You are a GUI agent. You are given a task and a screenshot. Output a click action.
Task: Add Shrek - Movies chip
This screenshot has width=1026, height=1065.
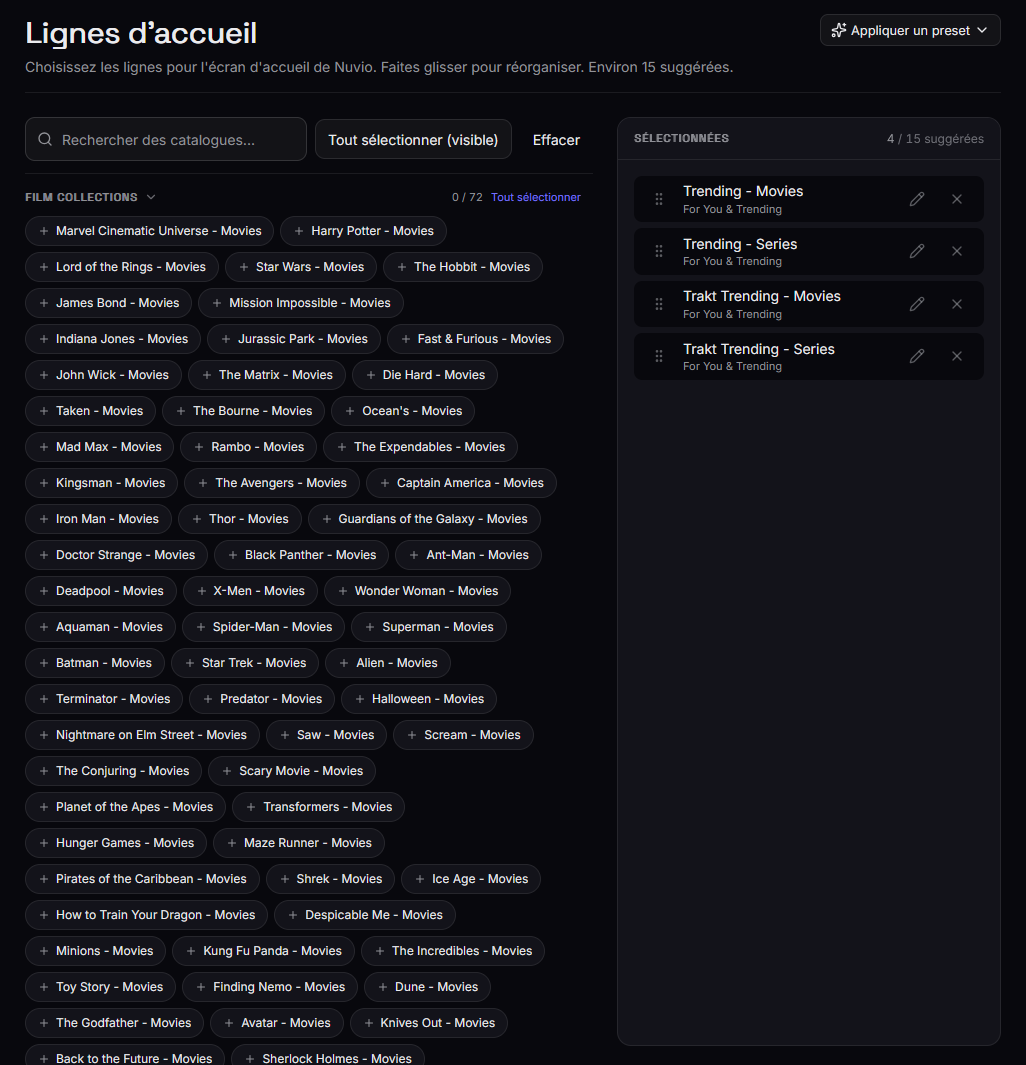[x=330, y=879]
